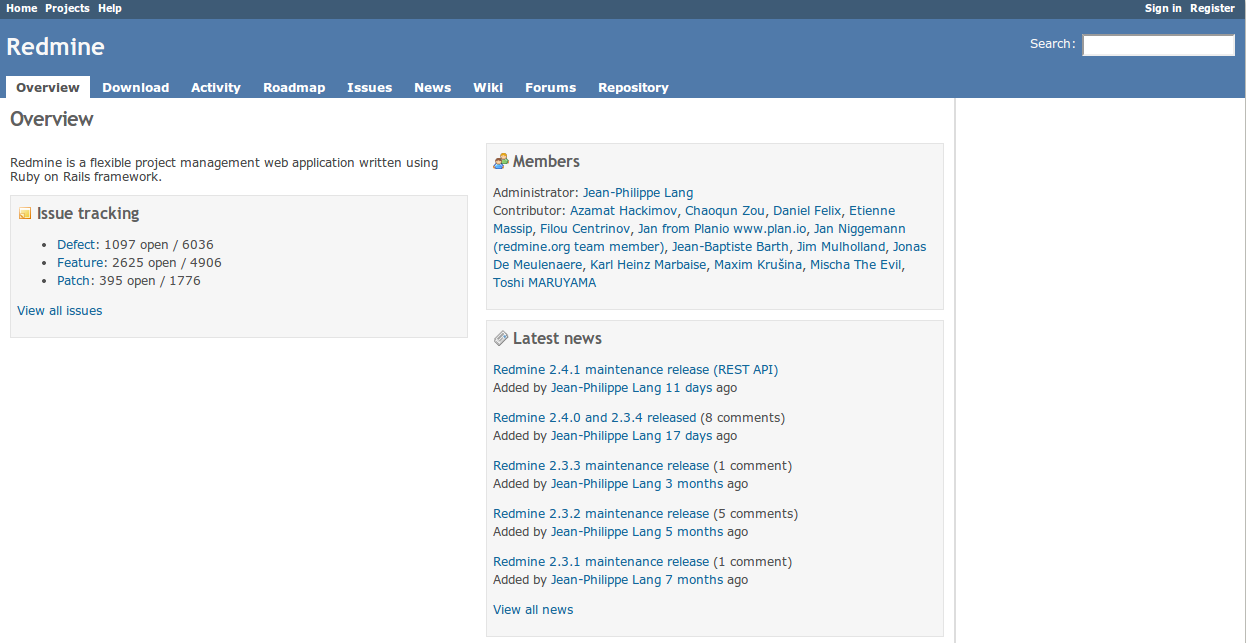Viewport: 1246px width, 643px height.
Task: Open Azamat Hackimov's profile
Action: coord(624,211)
